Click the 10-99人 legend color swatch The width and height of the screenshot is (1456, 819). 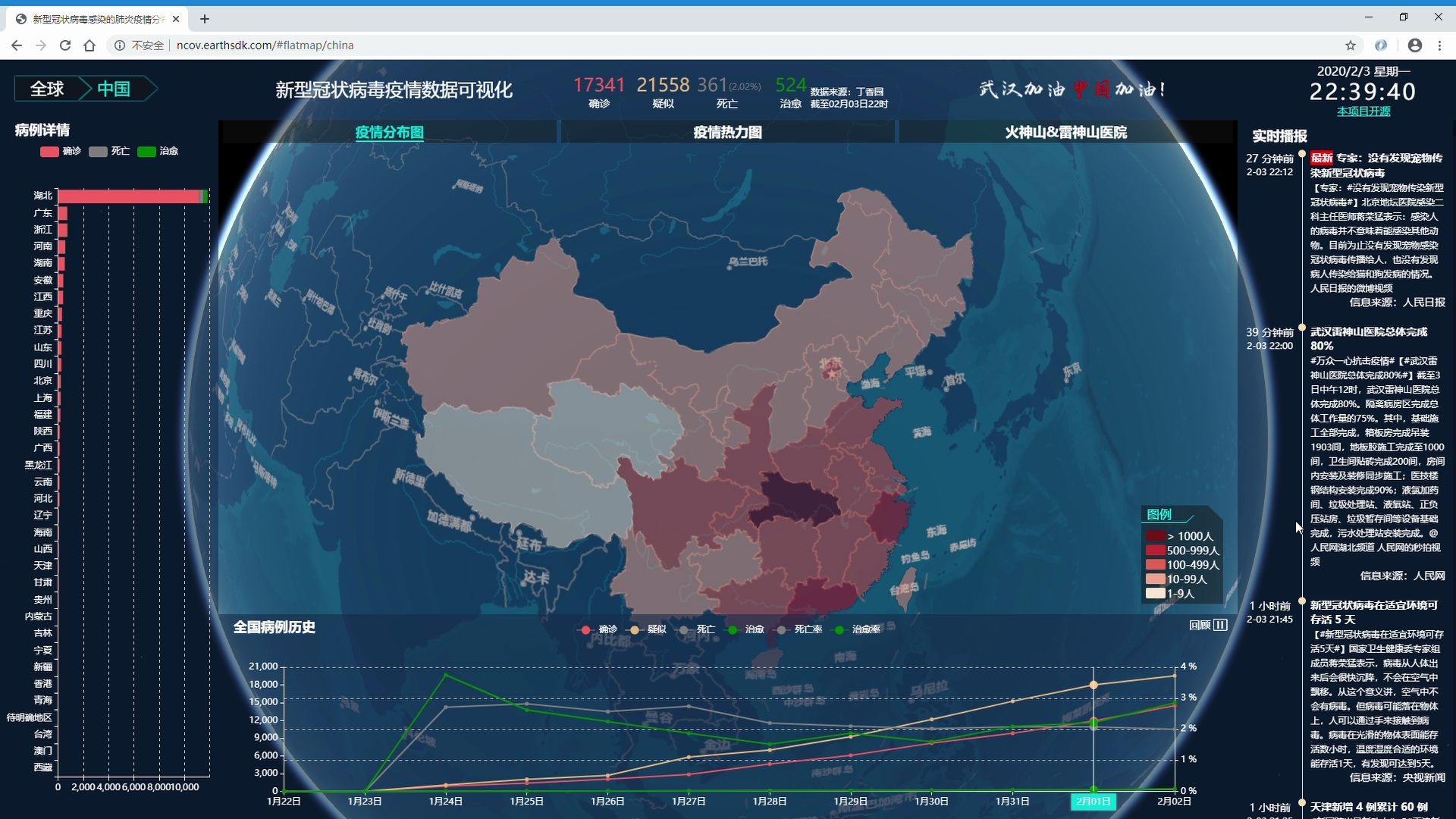1155,579
